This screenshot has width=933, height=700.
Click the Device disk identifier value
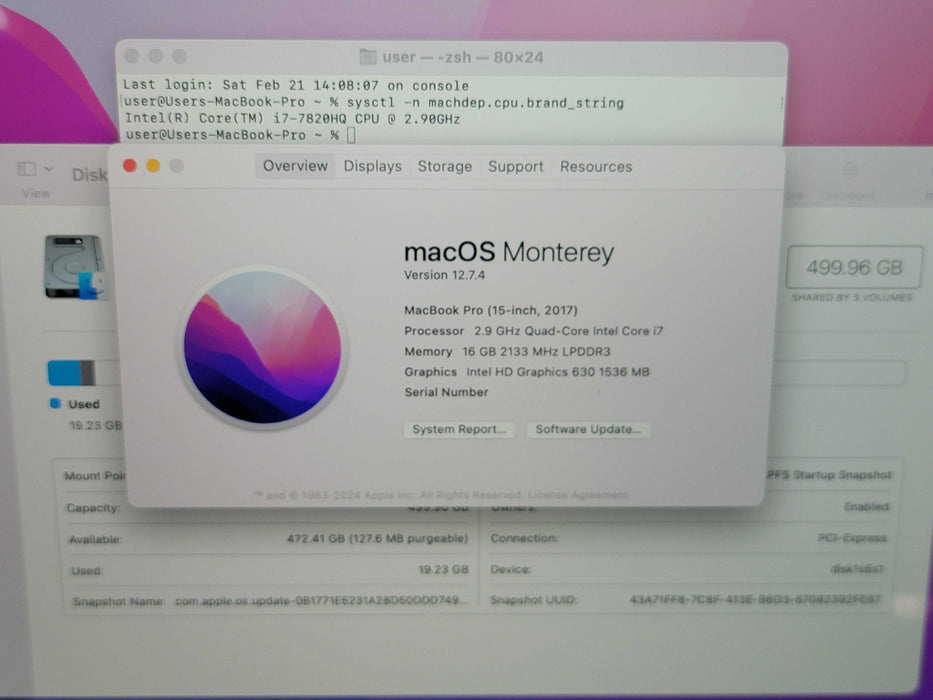857,569
